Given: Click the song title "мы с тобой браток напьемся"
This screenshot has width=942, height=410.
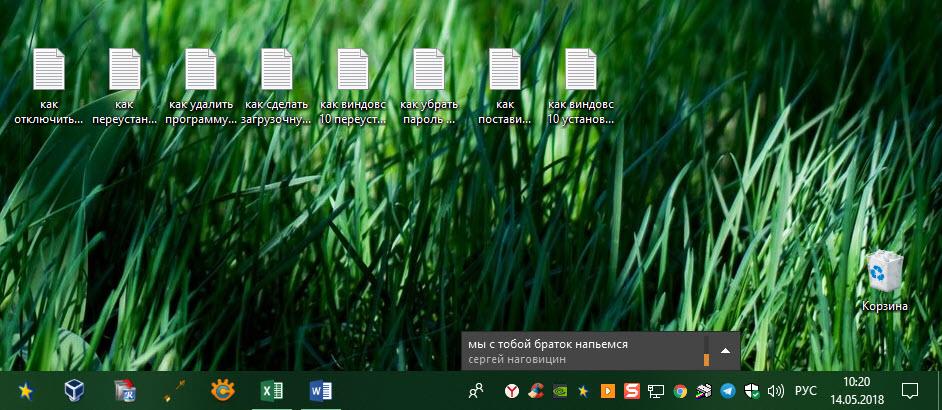Looking at the screenshot, I should [548, 343].
